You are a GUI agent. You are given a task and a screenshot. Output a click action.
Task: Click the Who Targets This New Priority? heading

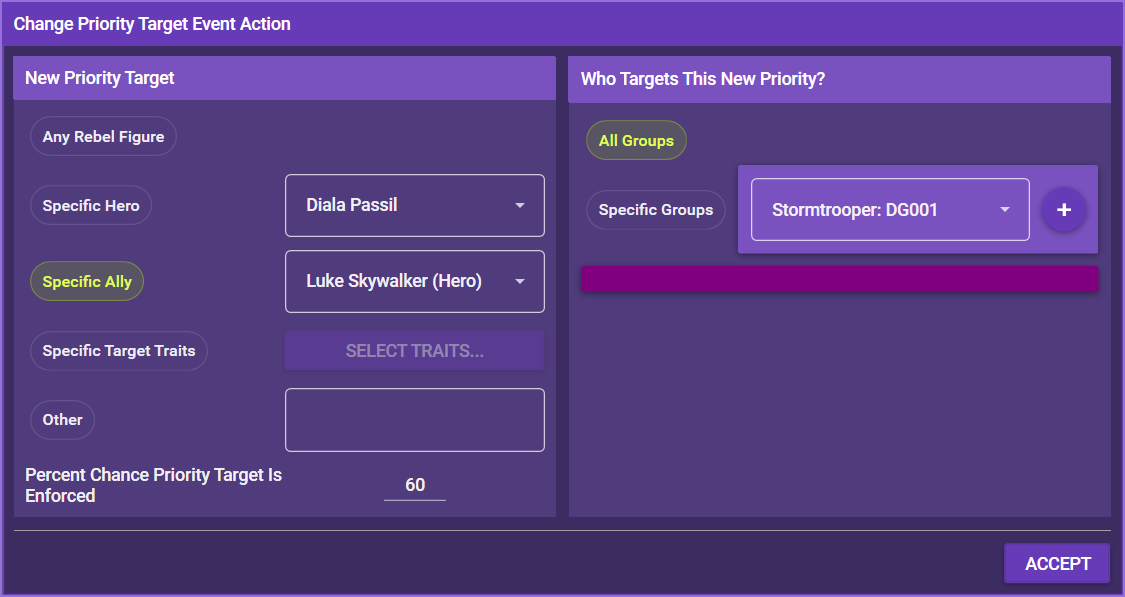click(x=703, y=79)
